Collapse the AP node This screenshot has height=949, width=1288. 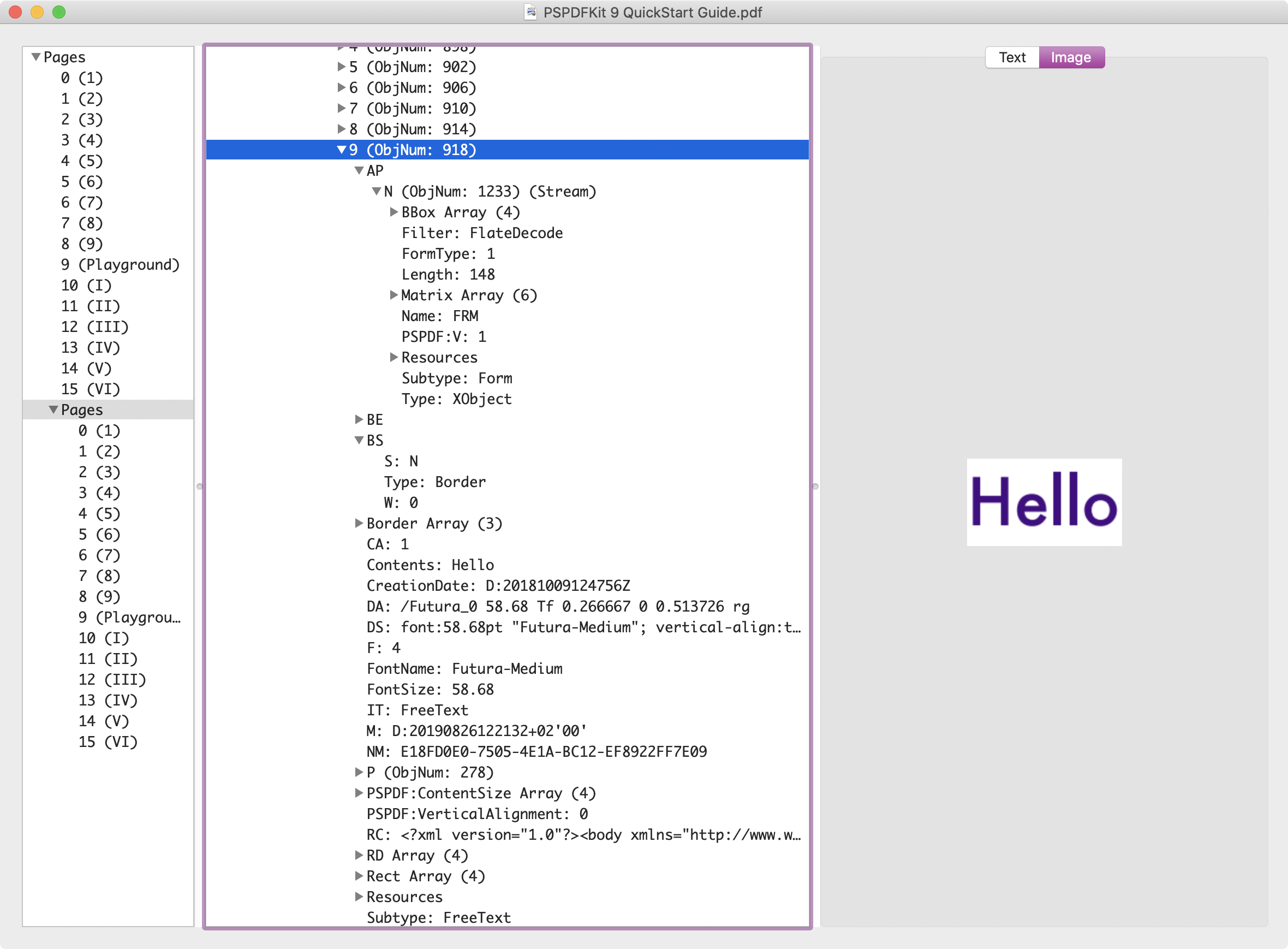(360, 170)
